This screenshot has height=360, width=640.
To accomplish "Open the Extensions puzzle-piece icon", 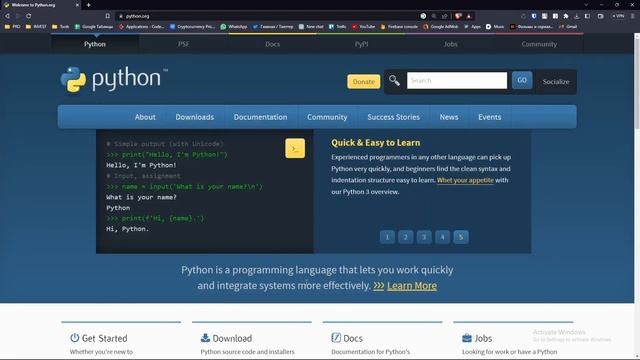I will (566, 16).
